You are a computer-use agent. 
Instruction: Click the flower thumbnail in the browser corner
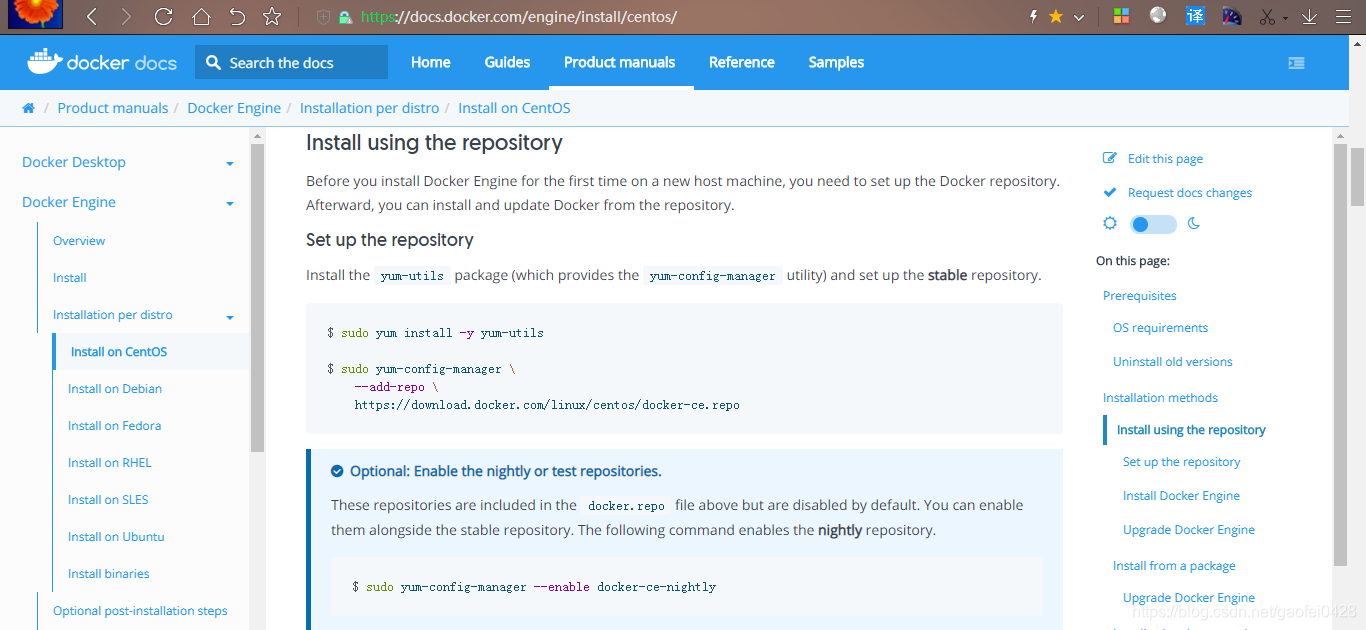tap(36, 13)
